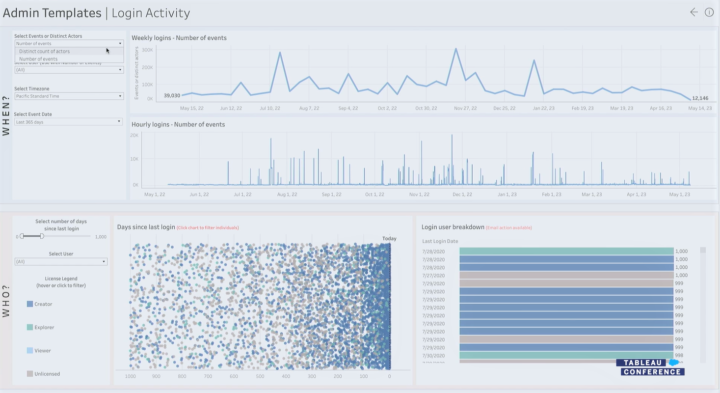
Task: Click the red 'Click chart to filter individuals' note
Action: [x=208, y=228]
